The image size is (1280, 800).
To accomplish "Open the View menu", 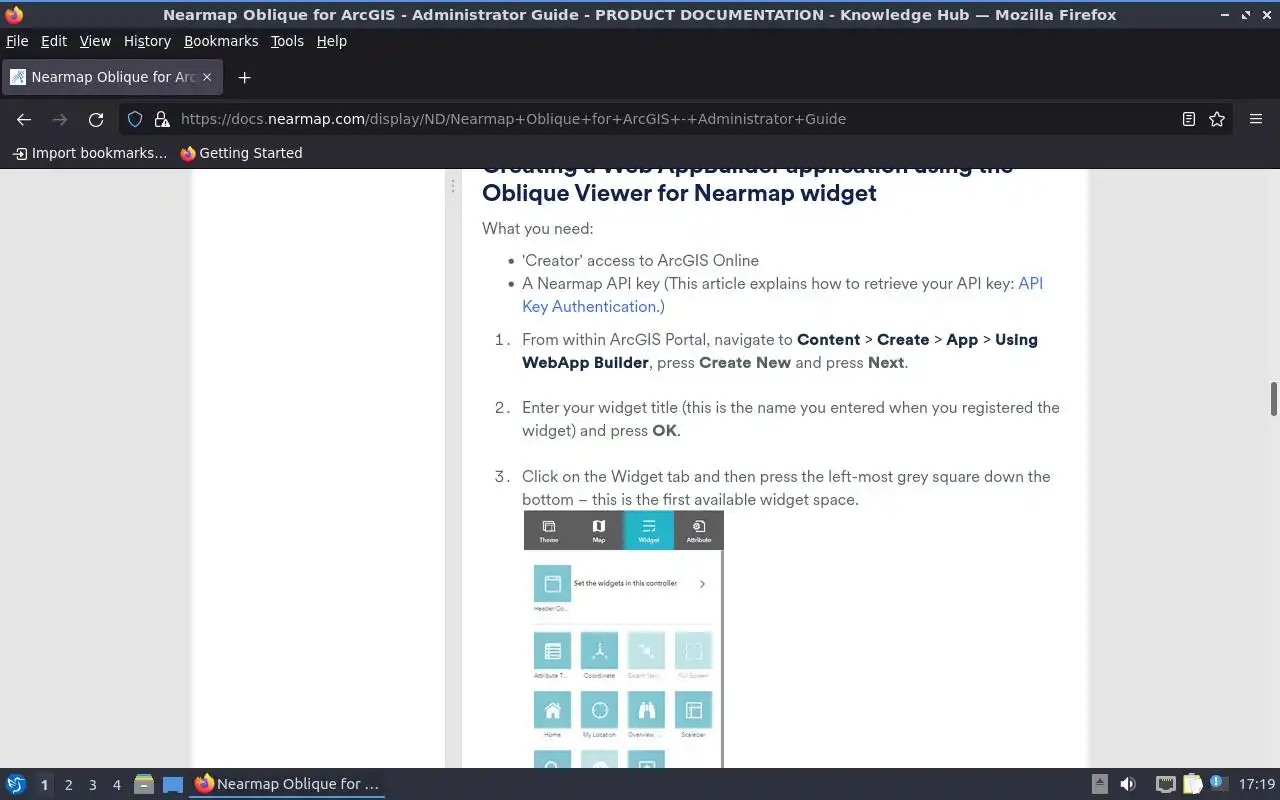I will 95,41.
